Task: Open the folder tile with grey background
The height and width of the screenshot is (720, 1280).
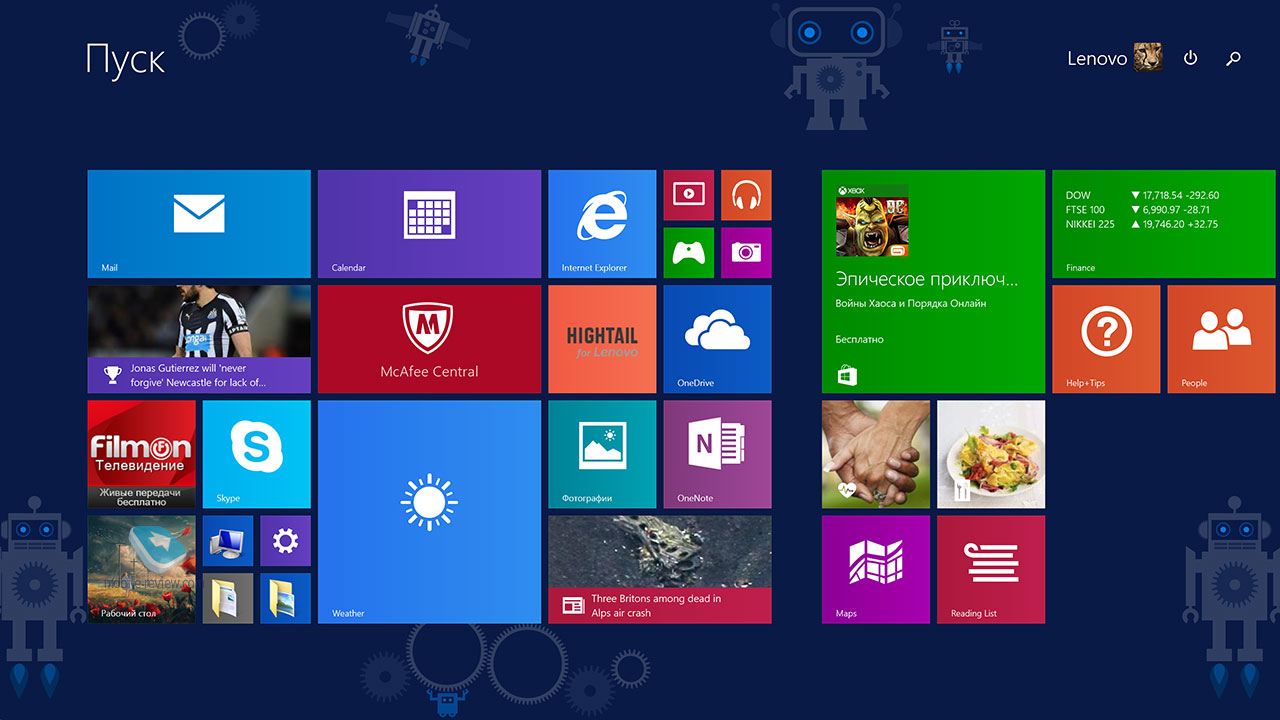Action: [228, 598]
